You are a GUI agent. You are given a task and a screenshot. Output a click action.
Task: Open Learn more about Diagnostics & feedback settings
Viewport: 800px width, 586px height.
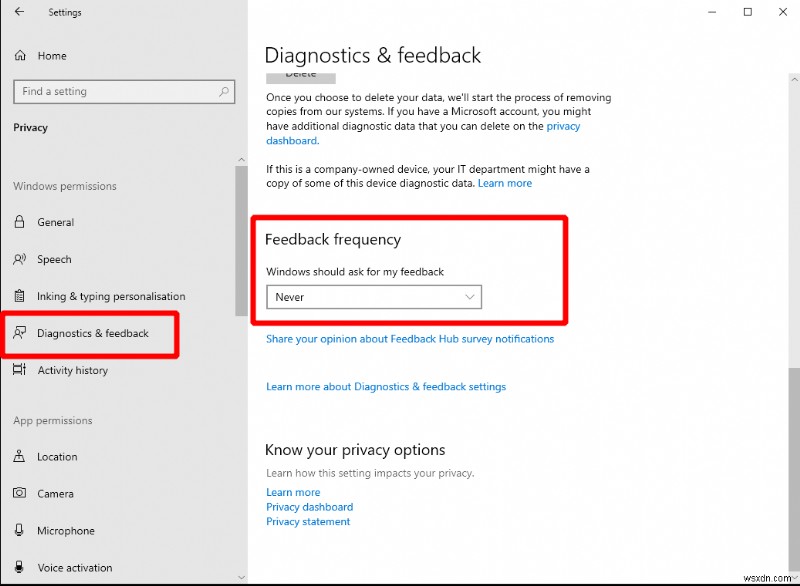tap(385, 386)
